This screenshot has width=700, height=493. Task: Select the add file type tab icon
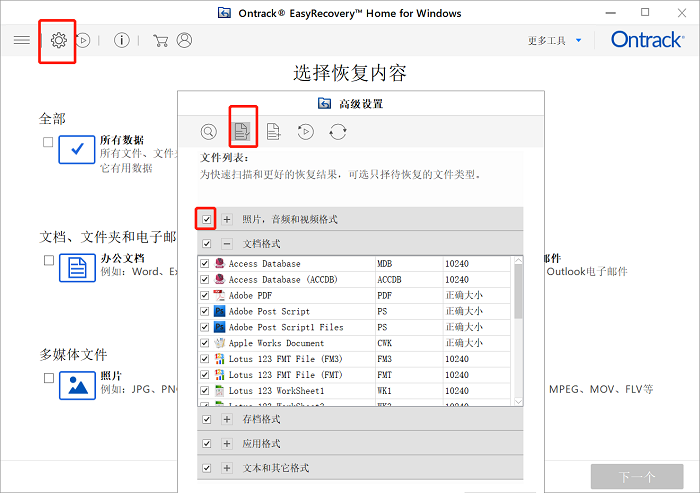[x=274, y=131]
